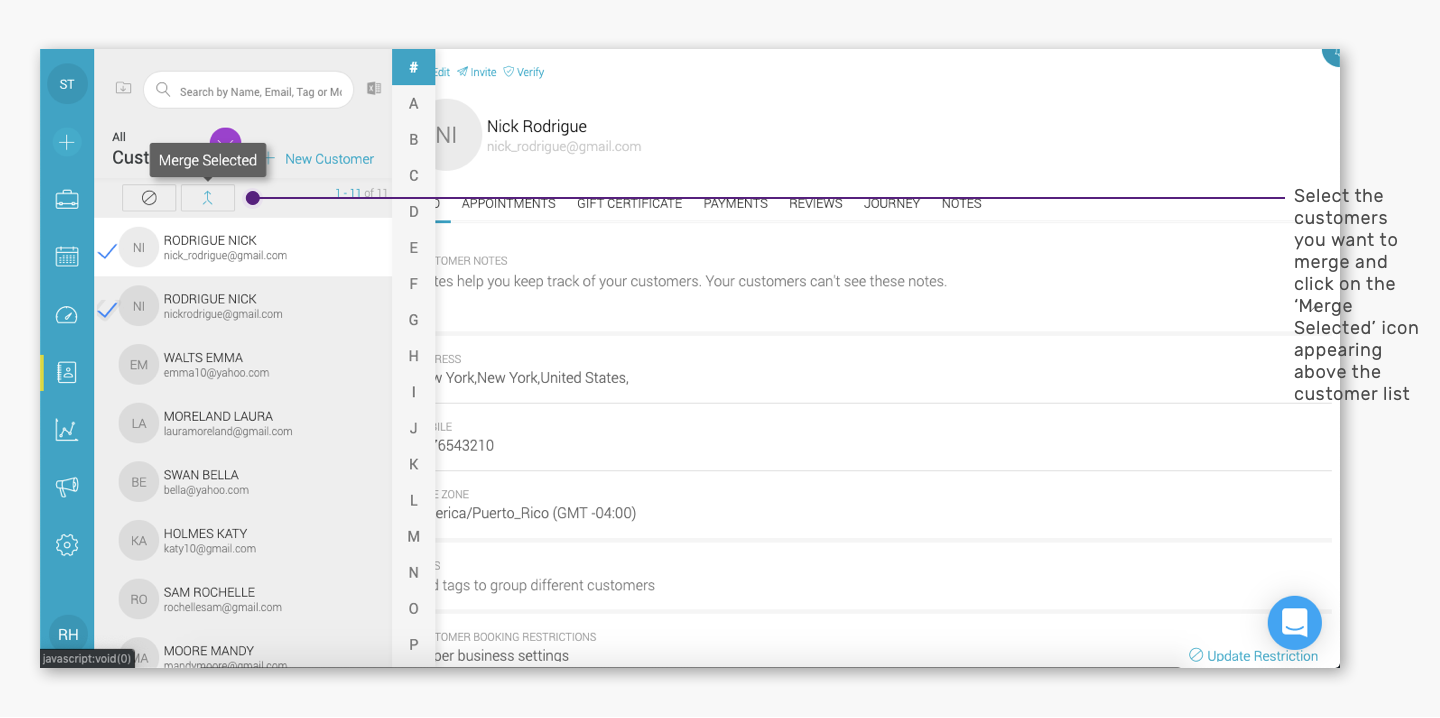Viewport: 1440px width, 718px height.
Task: Open the customers address book icon
Action: tap(67, 373)
